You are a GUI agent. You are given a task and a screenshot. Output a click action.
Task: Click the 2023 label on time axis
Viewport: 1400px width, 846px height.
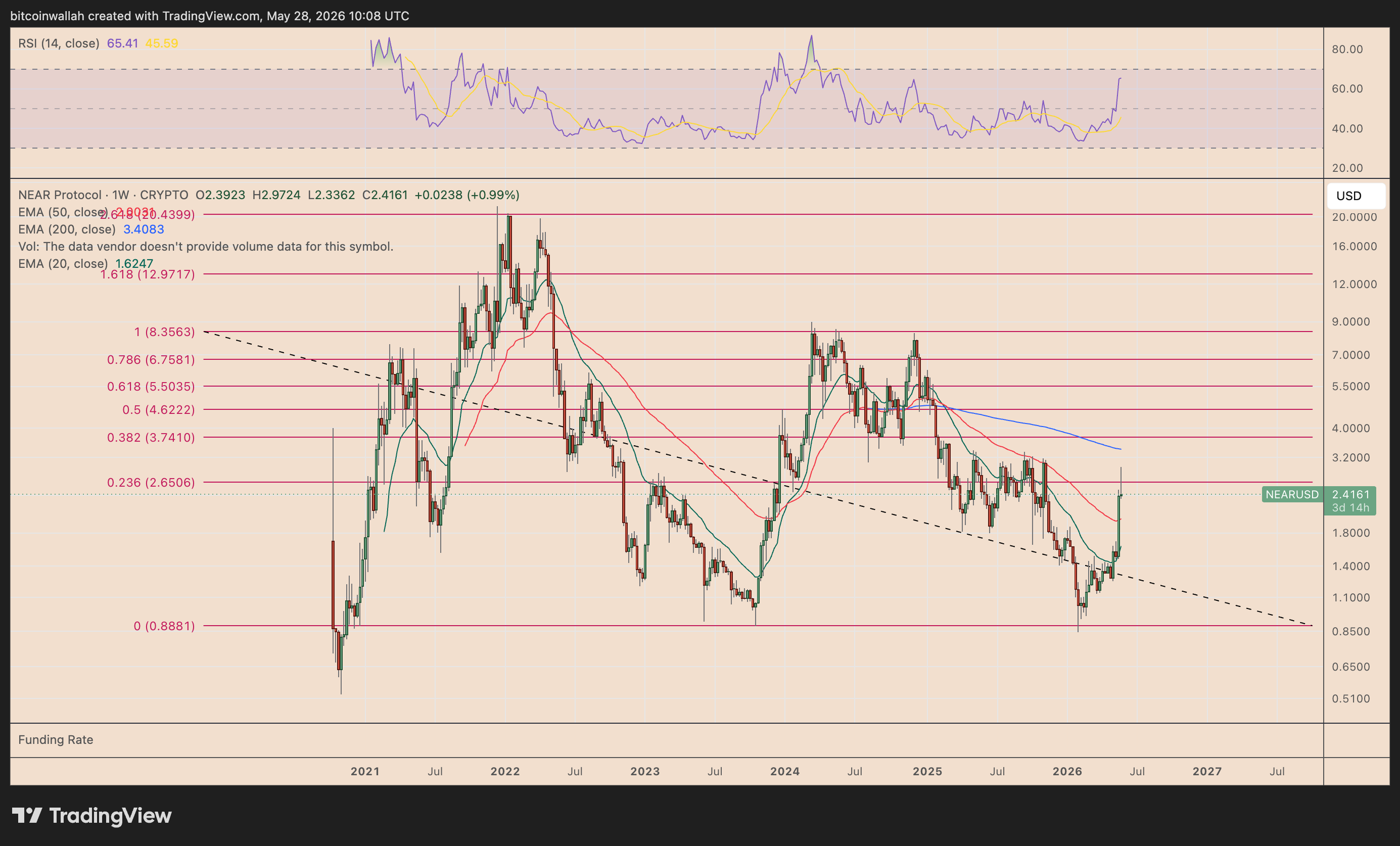645,772
